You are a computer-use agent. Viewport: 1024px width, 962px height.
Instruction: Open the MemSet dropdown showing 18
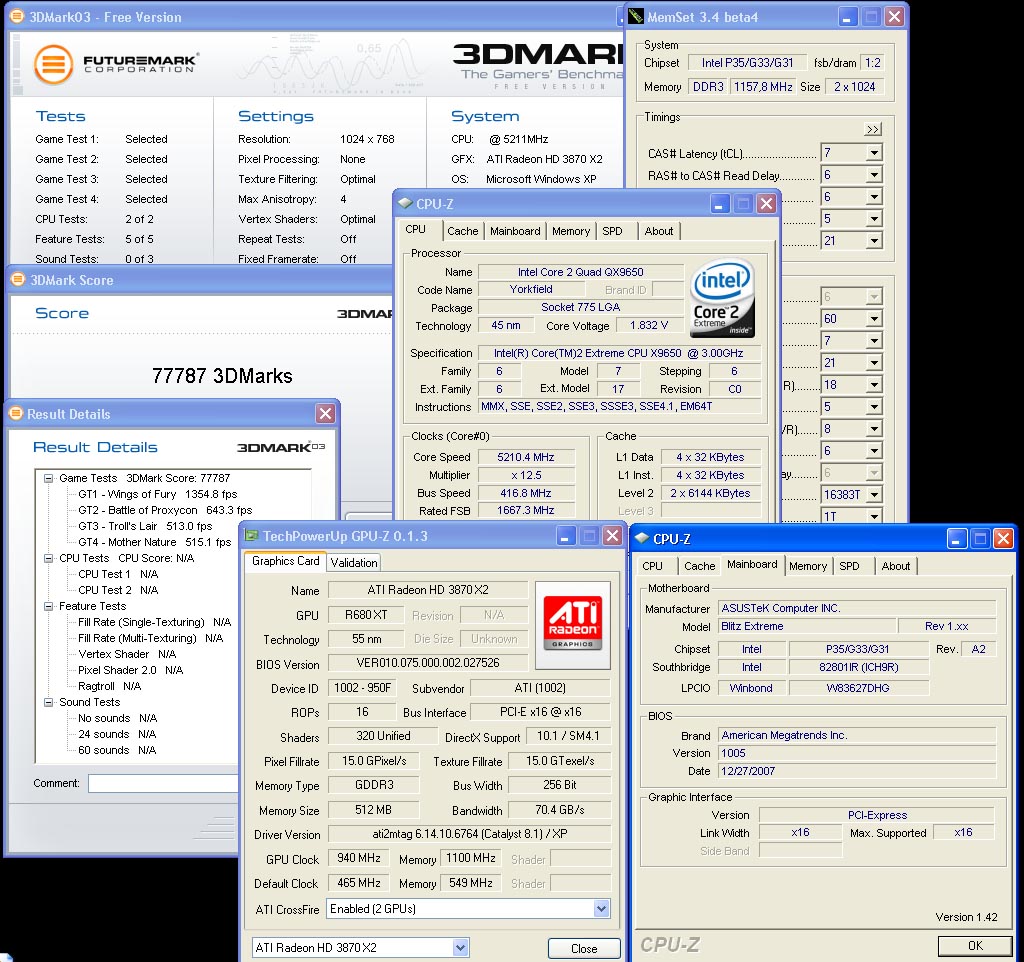874,385
